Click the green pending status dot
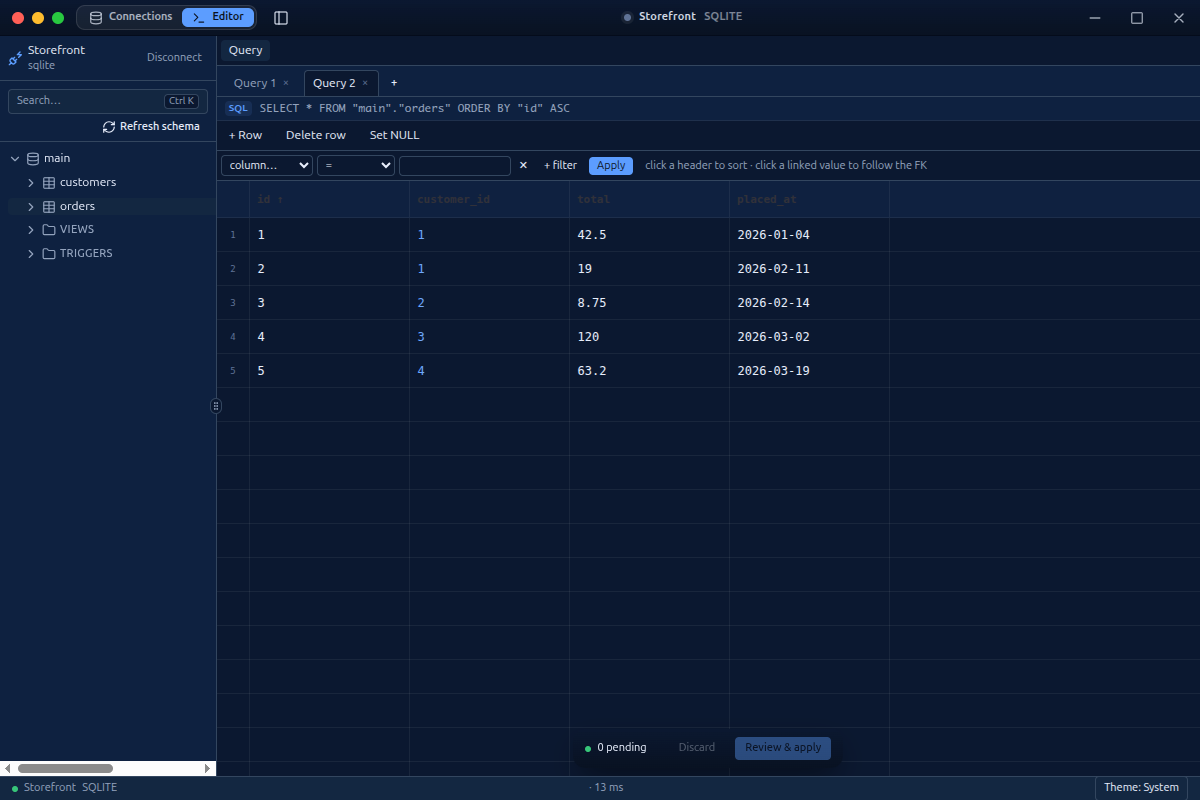 (x=588, y=748)
